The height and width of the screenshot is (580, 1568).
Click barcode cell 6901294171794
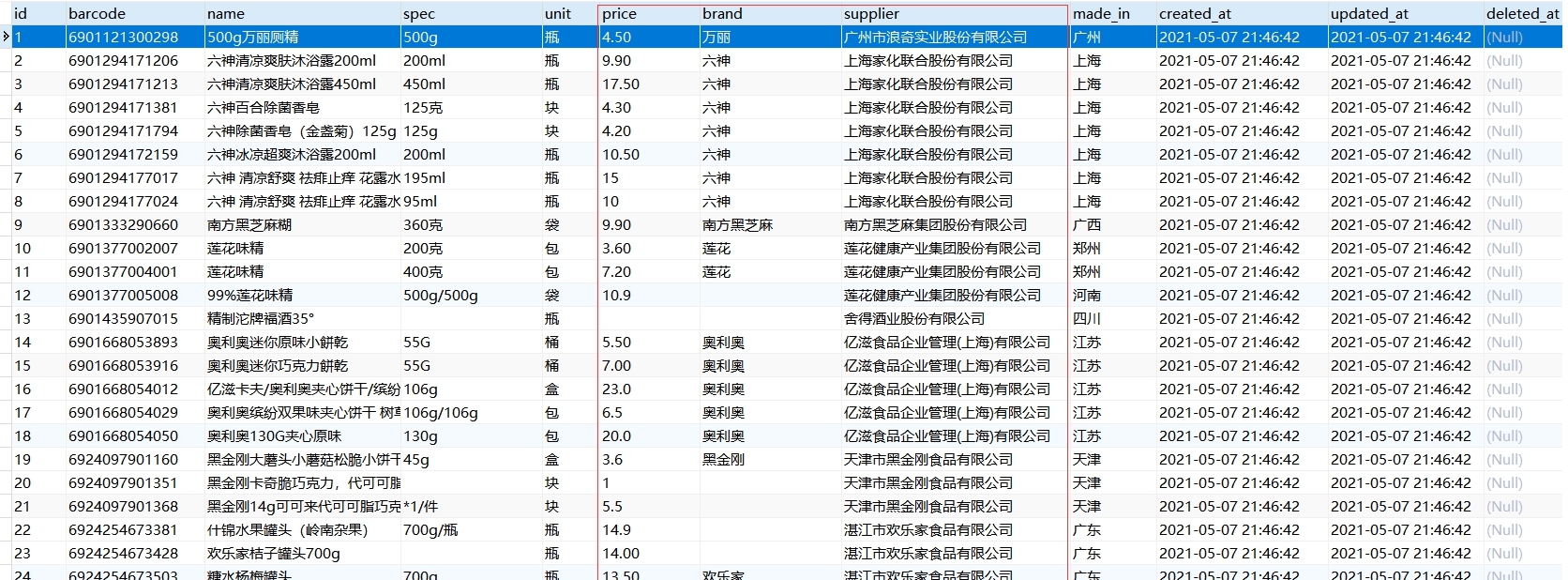click(135, 130)
